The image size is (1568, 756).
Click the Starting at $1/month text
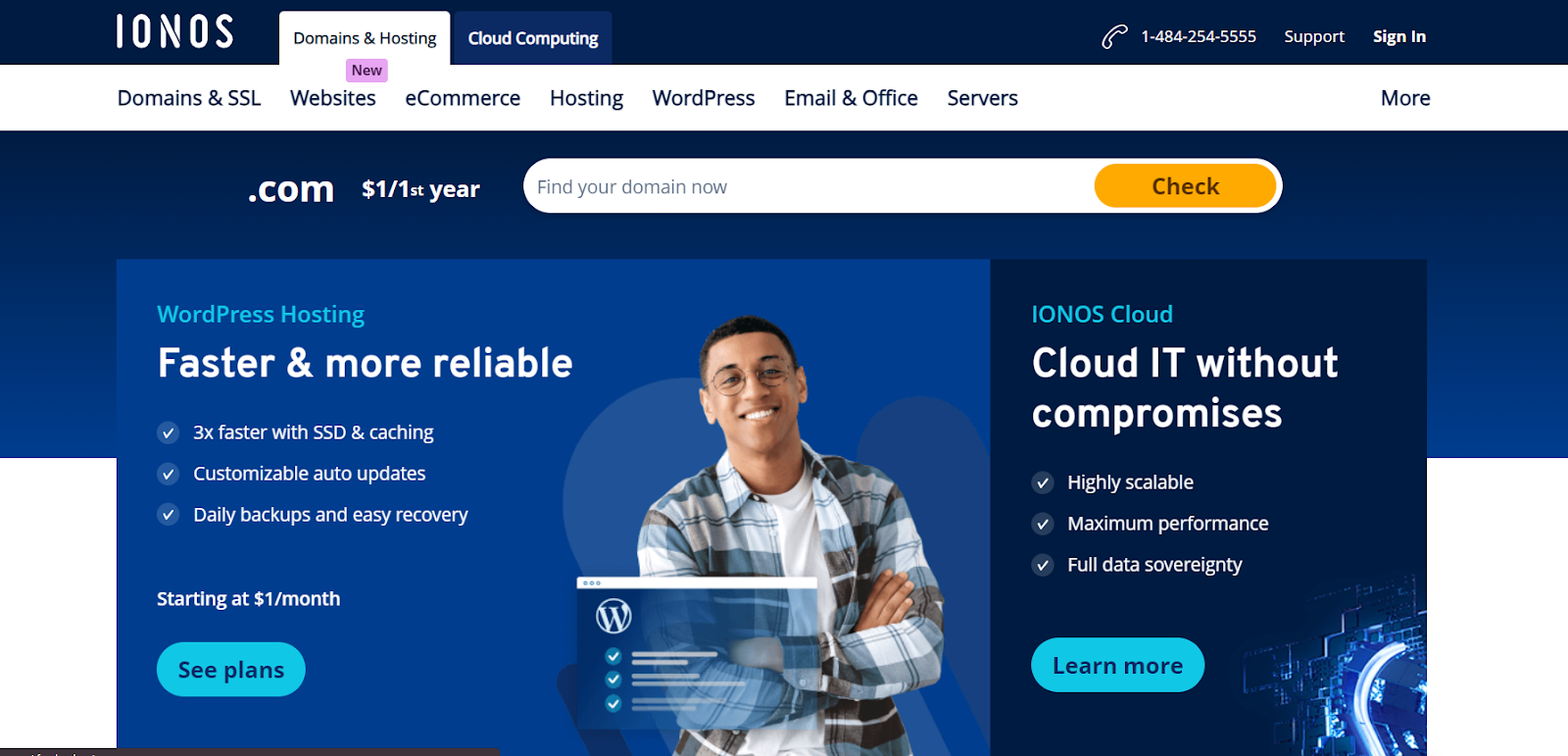(x=248, y=598)
